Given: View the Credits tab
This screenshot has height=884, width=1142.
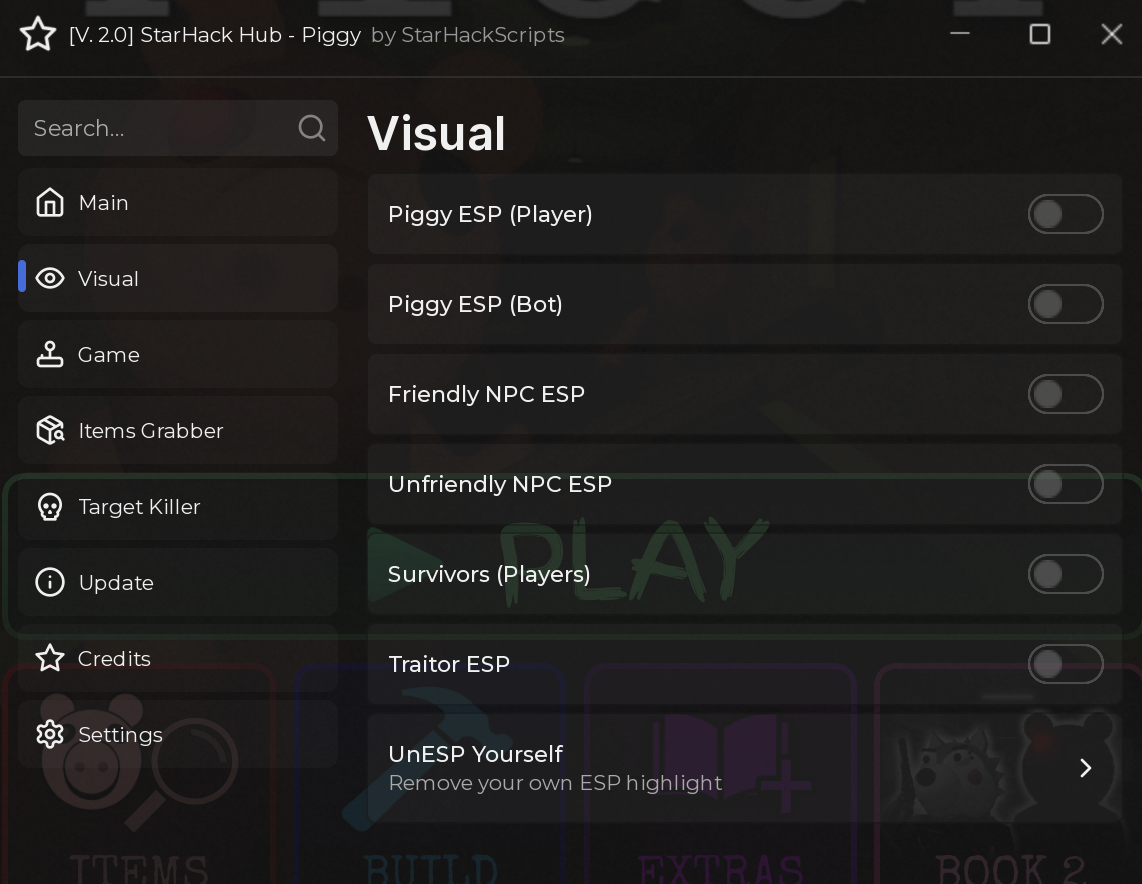Looking at the screenshot, I should point(178,658).
